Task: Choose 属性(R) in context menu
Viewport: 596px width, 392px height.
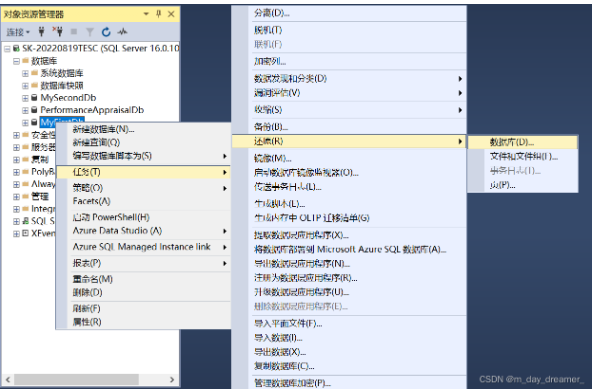Action: 143,322
